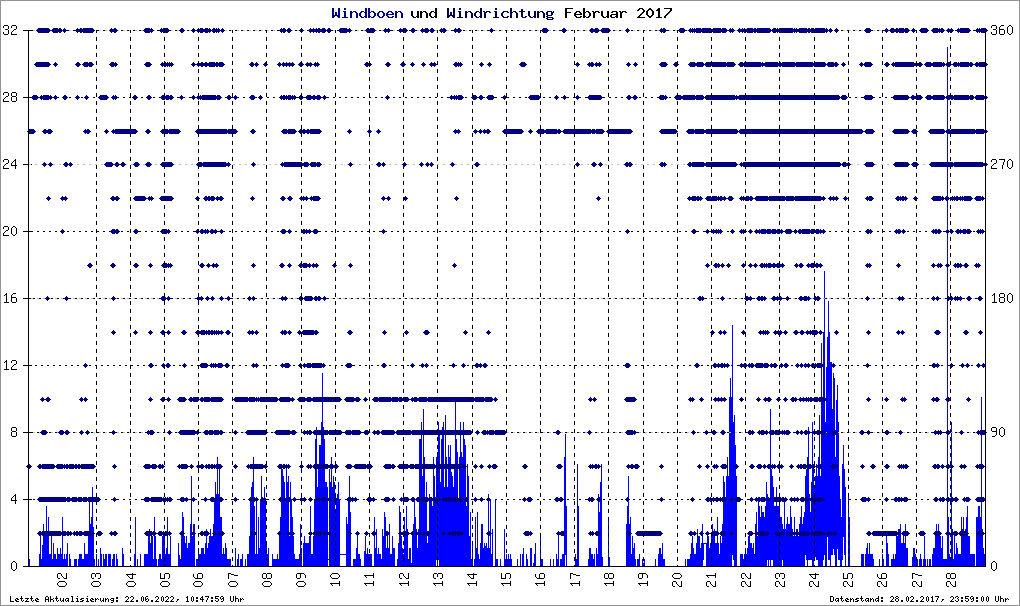1020x606 pixels.
Task: Choose day 25 on the date axis
Action: (848, 580)
